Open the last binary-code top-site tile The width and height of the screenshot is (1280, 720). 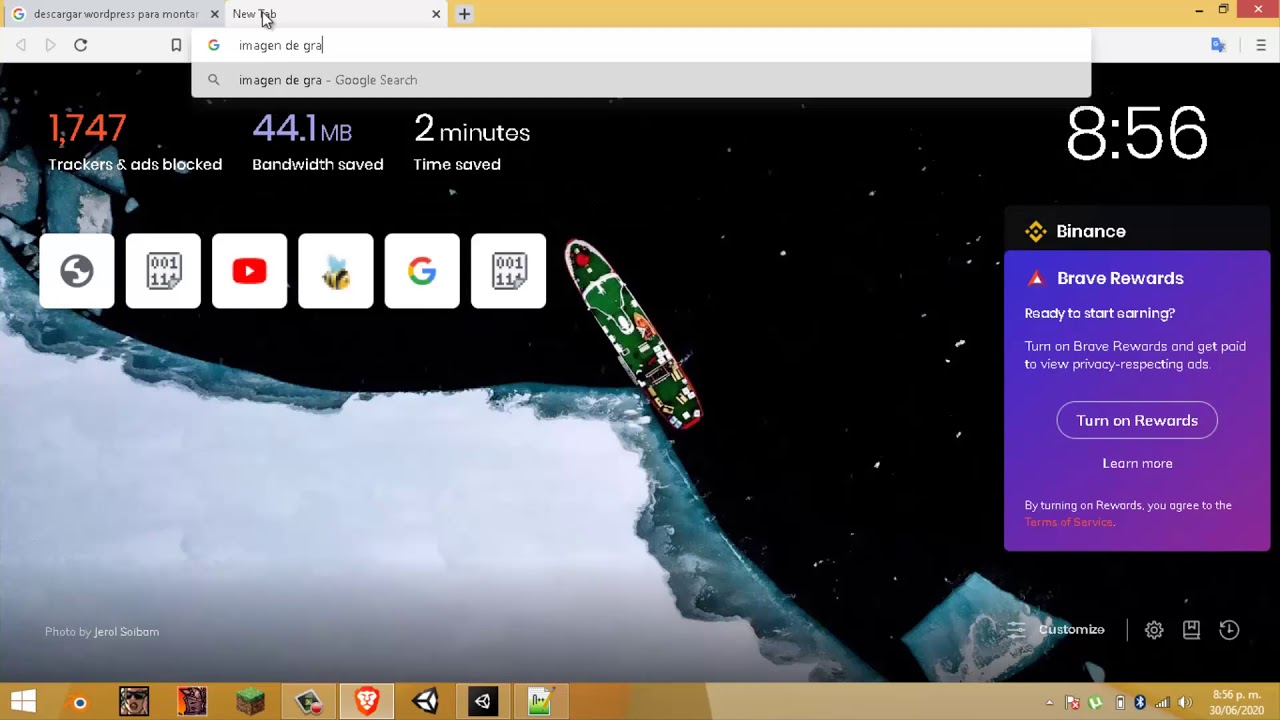pos(508,271)
